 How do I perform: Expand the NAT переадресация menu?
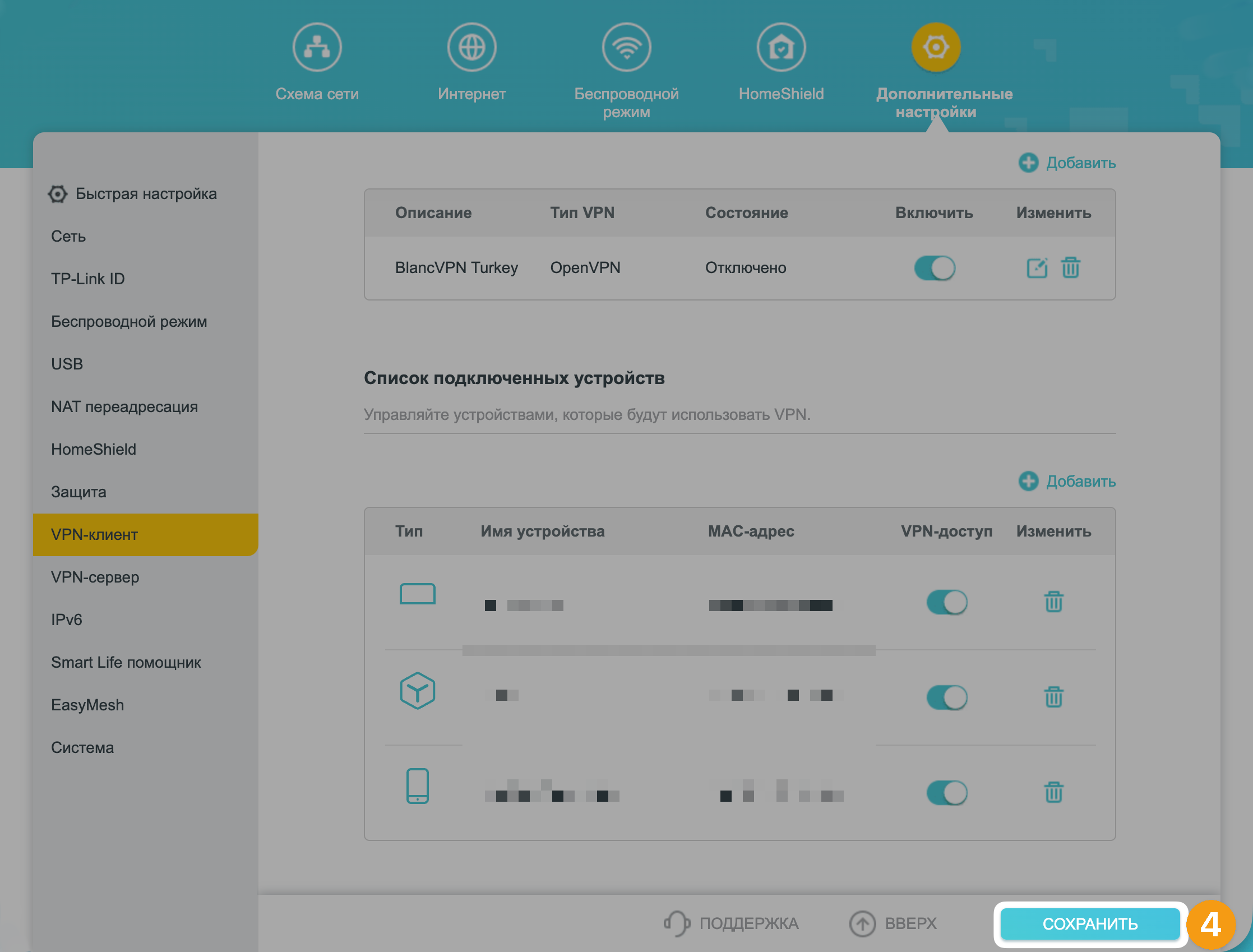[124, 406]
